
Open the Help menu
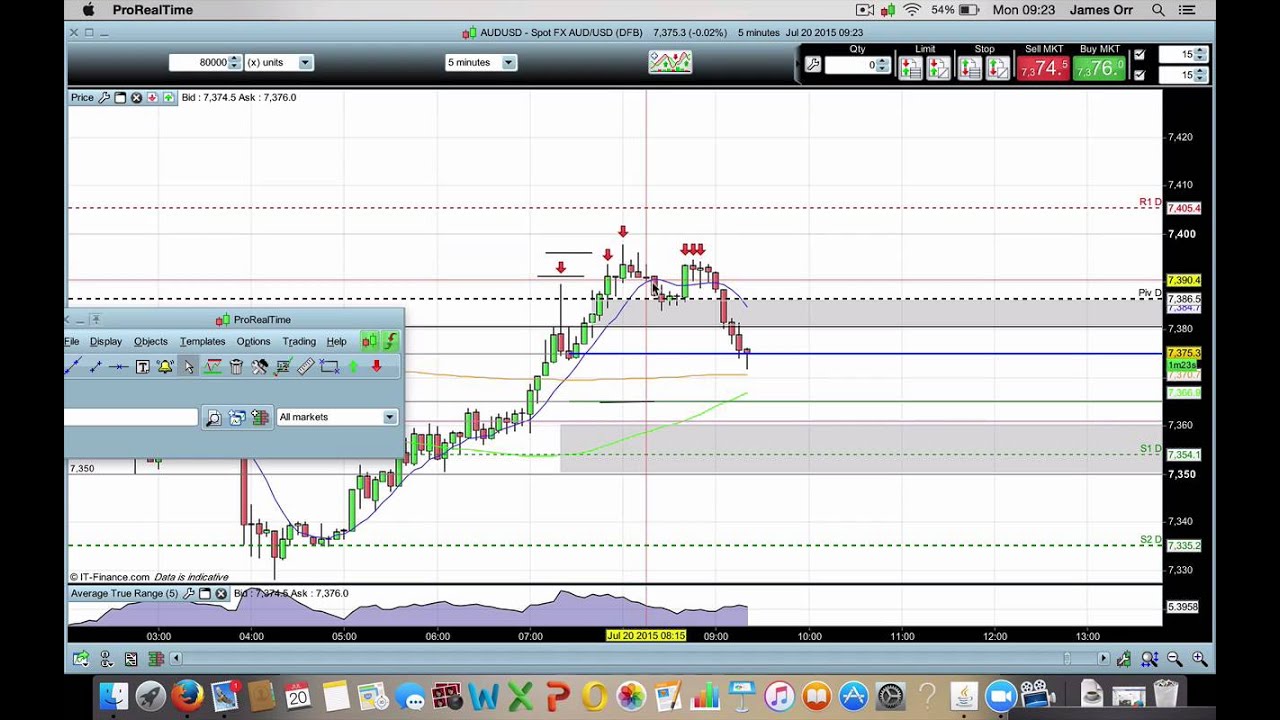point(336,341)
